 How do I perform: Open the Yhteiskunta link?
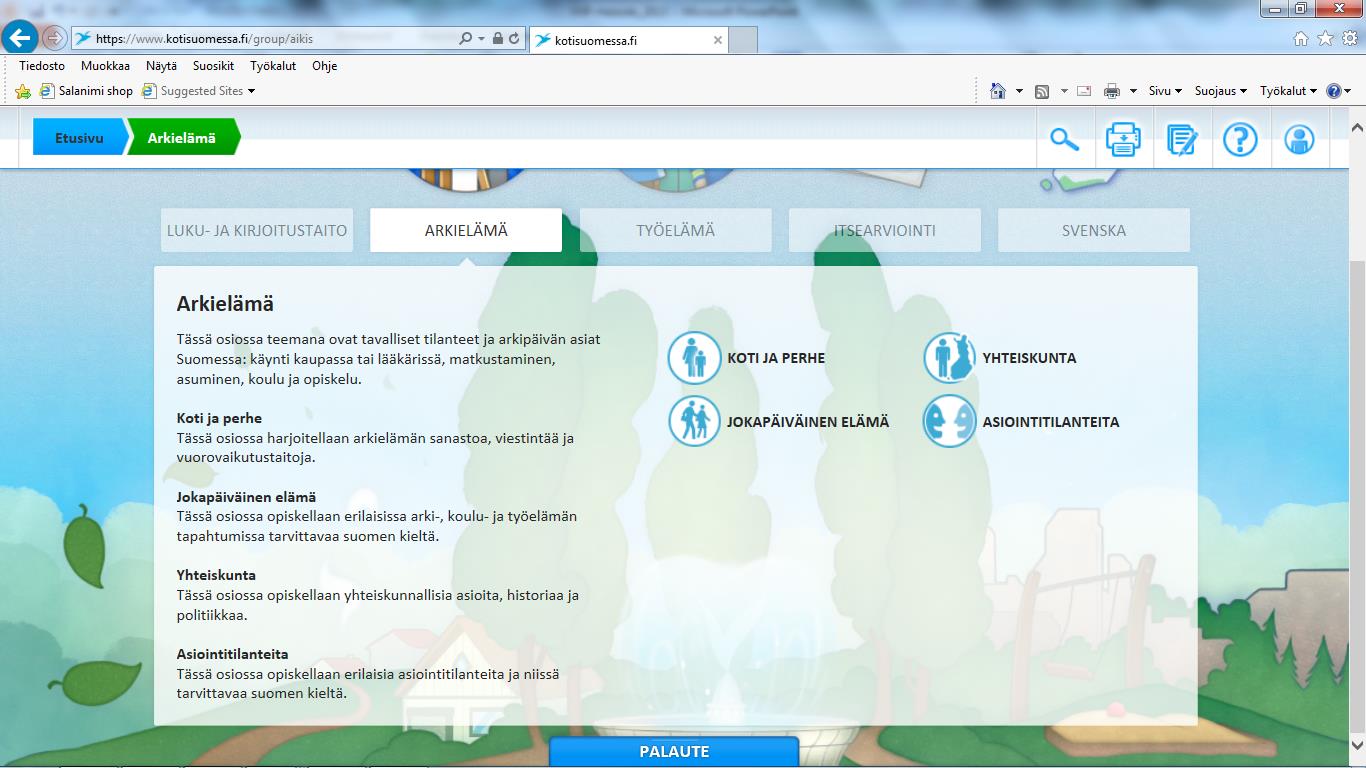pos(1029,358)
